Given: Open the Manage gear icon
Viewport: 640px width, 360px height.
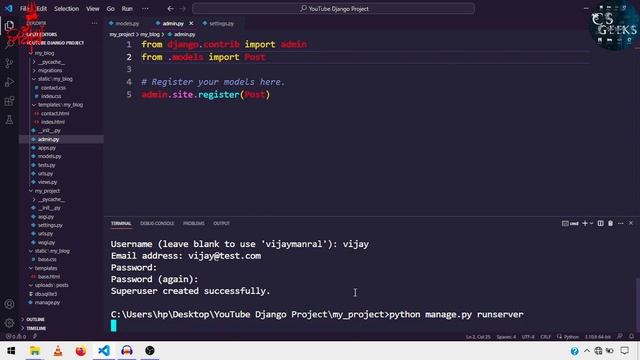Looking at the screenshot, I should tap(9, 323).
